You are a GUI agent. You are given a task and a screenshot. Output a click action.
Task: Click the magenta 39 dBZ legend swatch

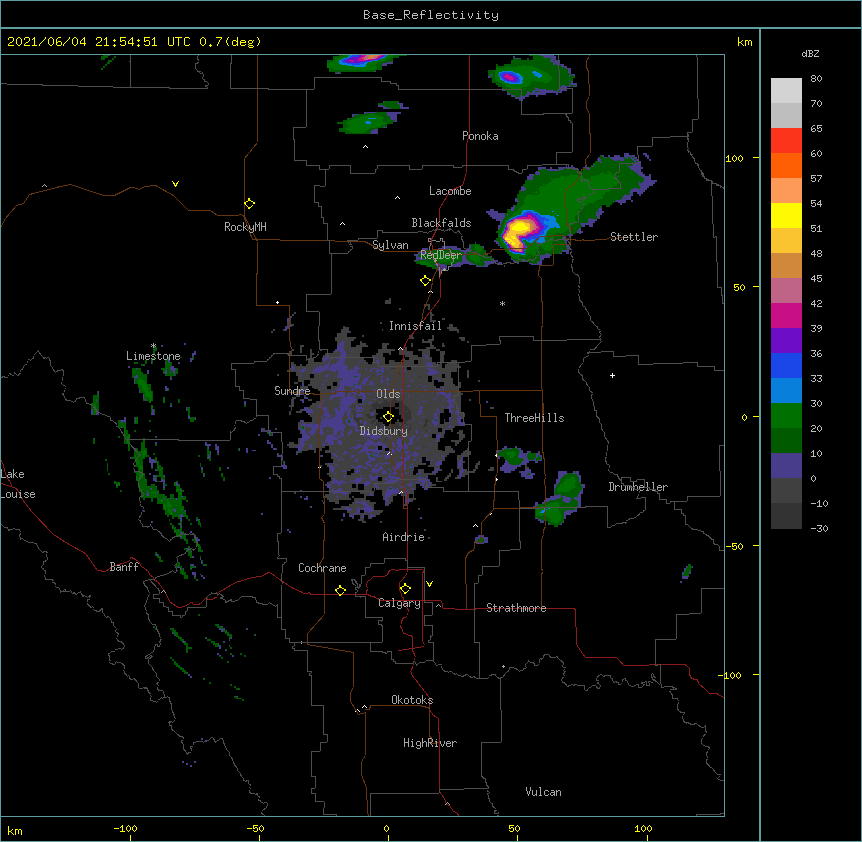coord(786,315)
